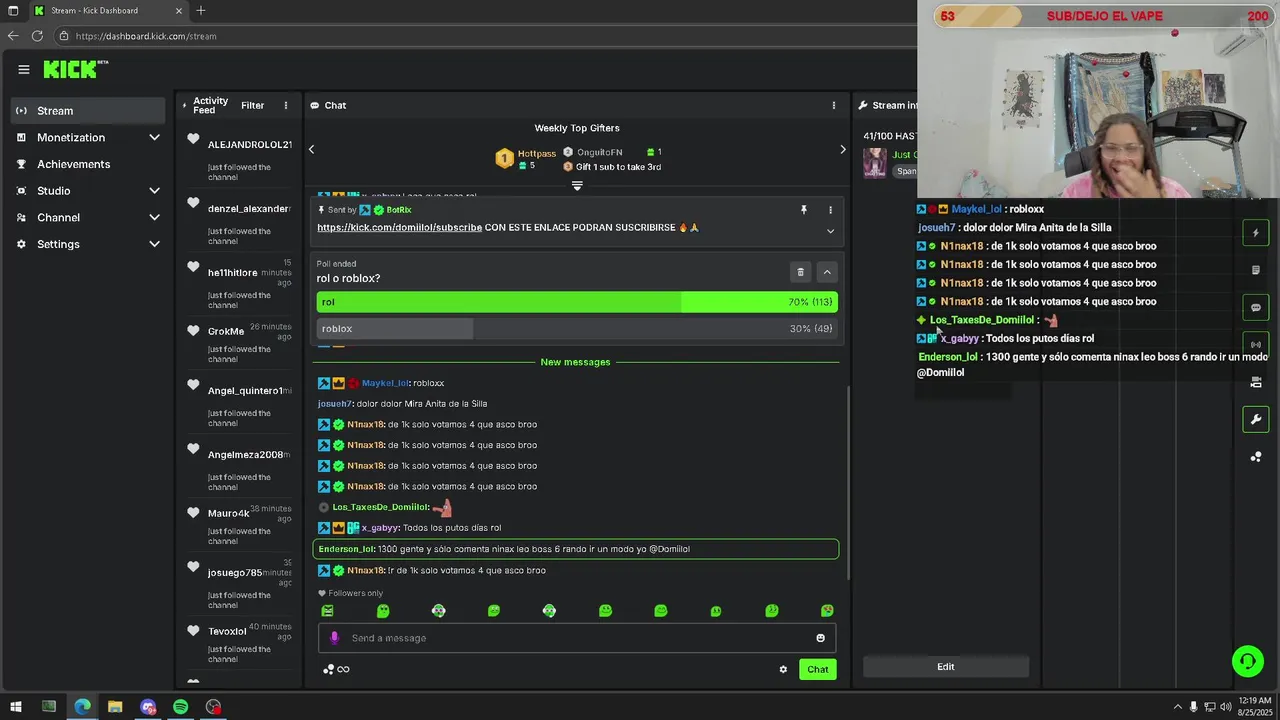Open the green headset support button

point(1248,661)
